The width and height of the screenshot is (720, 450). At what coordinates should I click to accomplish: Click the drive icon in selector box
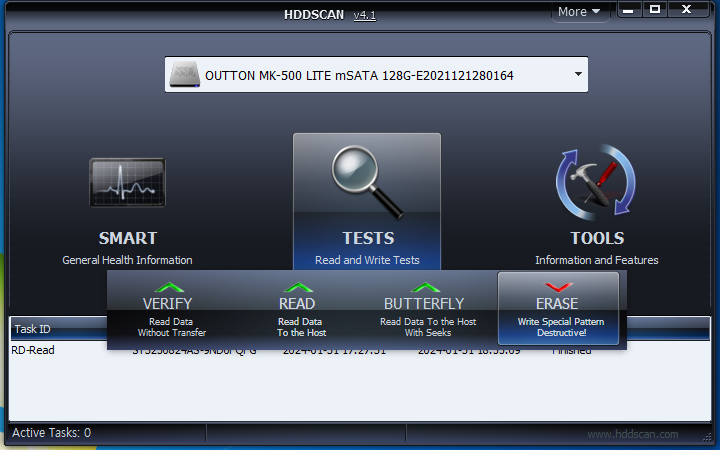[x=184, y=75]
